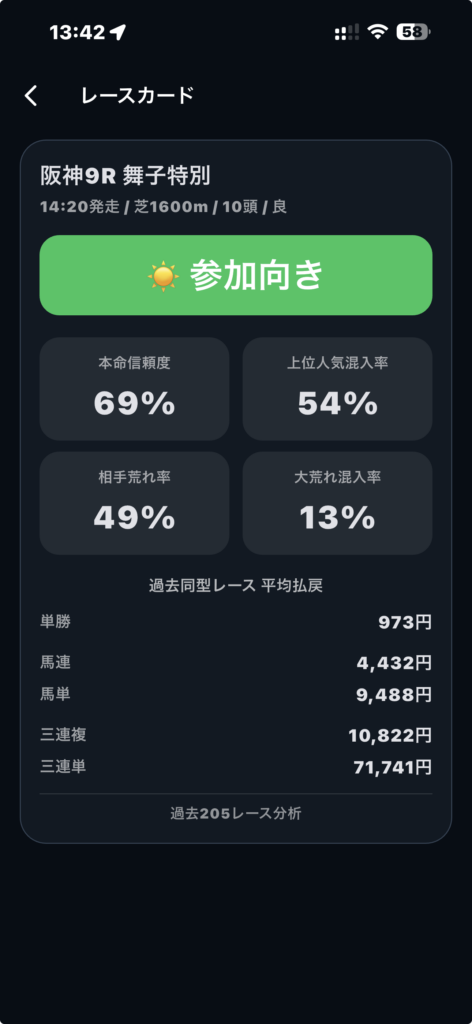
Task: Tap the cellular signal bars icon
Action: 347,32
